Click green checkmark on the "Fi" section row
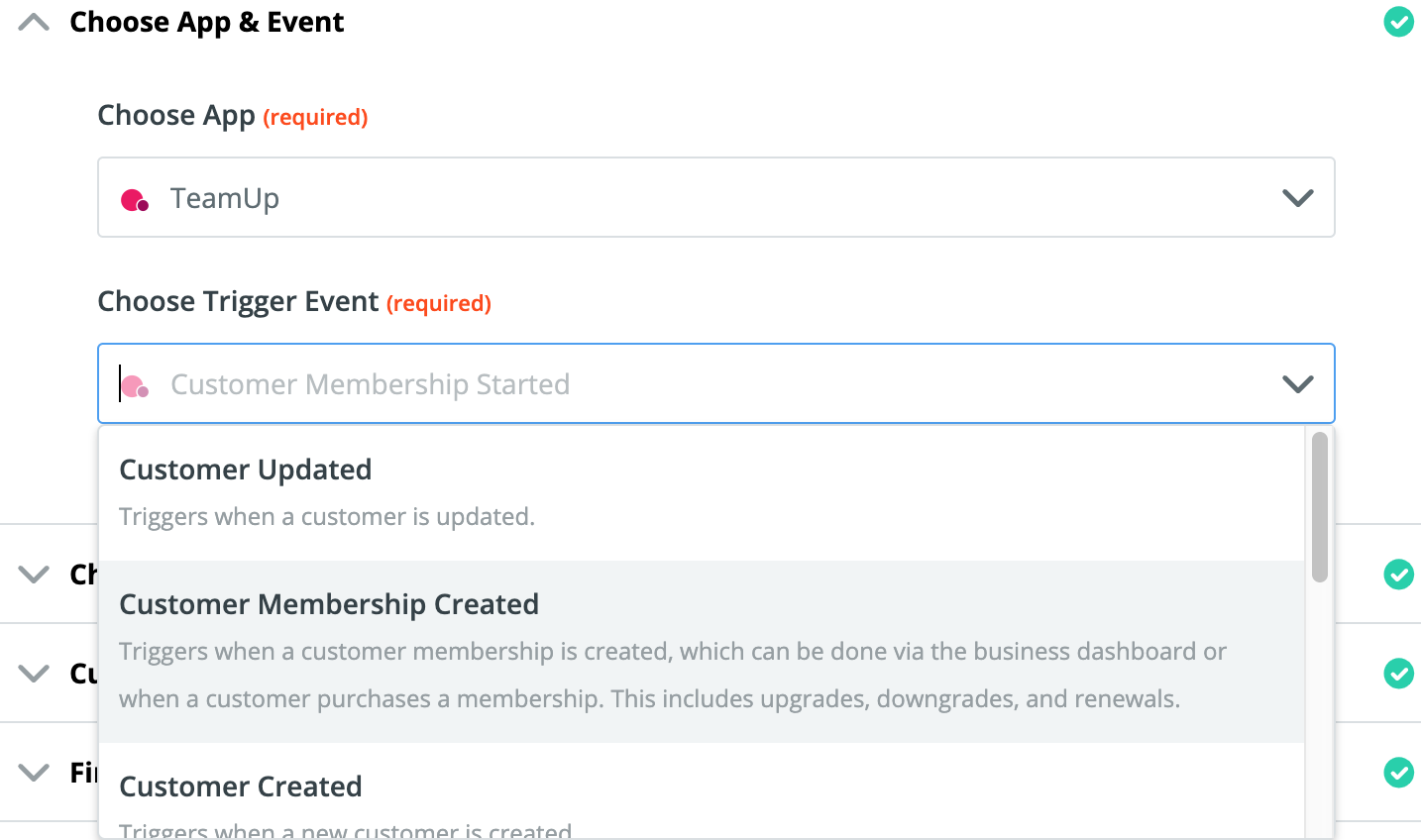This screenshot has width=1421, height=840. click(x=1398, y=773)
